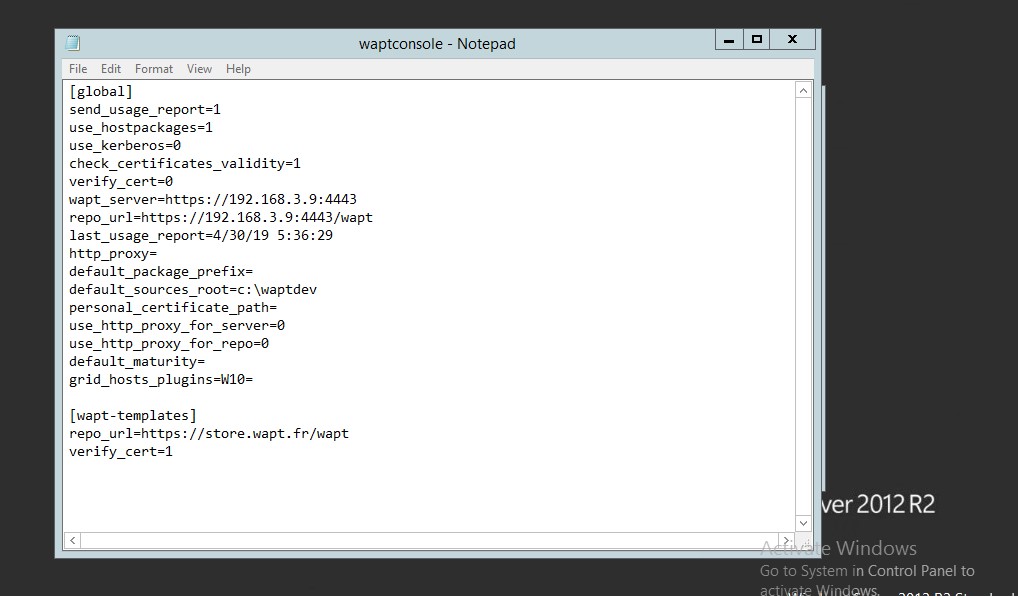Open the View menu
Image resolution: width=1018 pixels, height=596 pixels.
199,69
